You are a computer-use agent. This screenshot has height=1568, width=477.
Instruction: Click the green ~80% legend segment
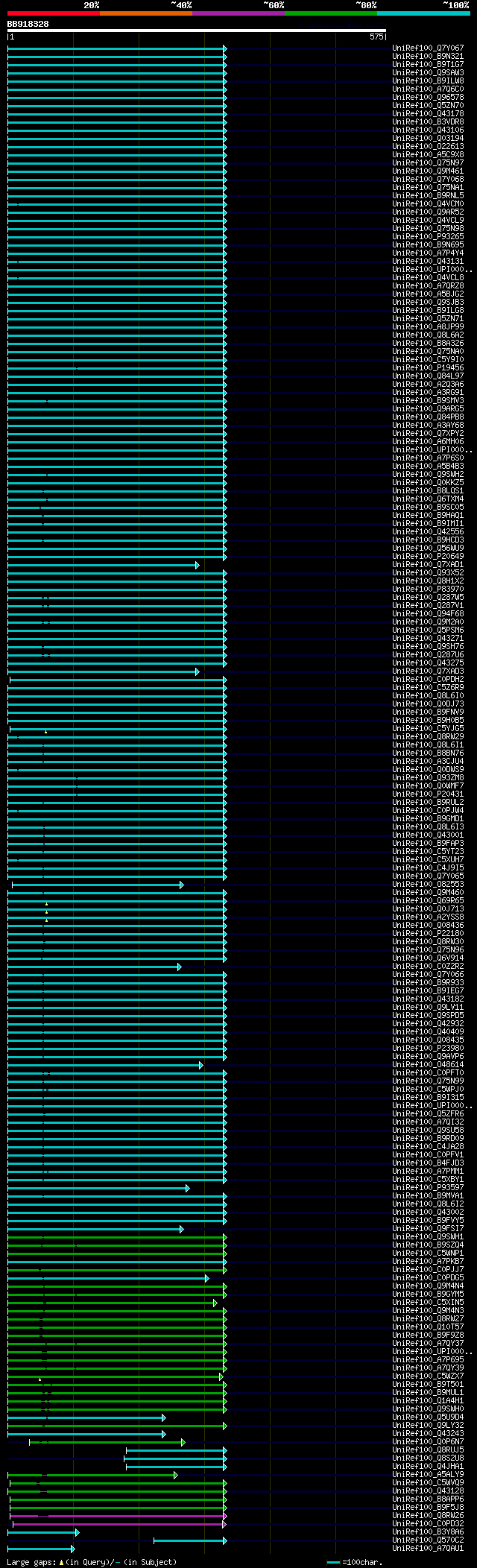(331, 13)
